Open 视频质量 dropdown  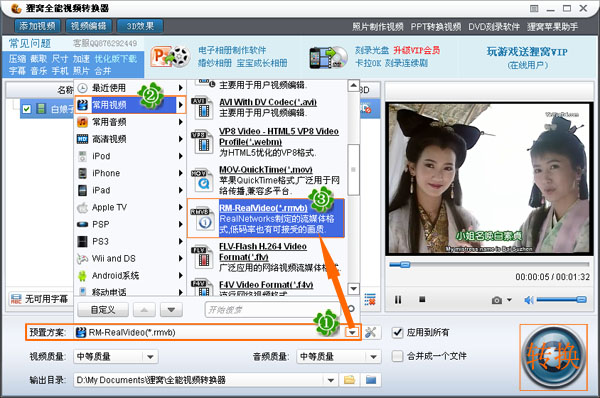116,357
